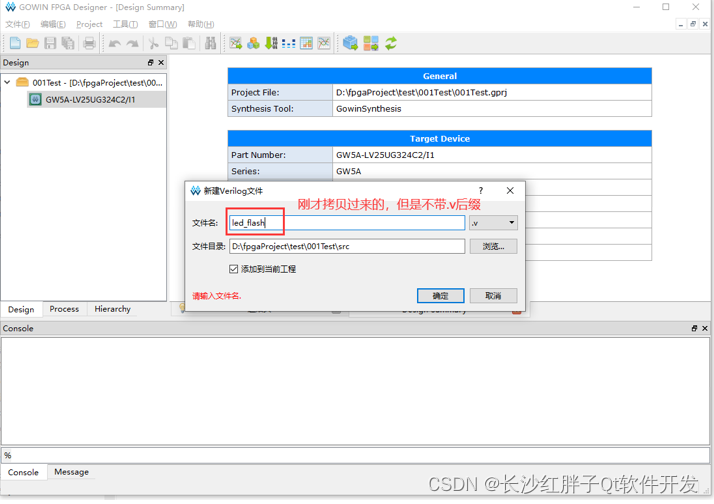714x504 pixels.
Task: Open the Project menu
Action: pyautogui.click(x=89, y=24)
